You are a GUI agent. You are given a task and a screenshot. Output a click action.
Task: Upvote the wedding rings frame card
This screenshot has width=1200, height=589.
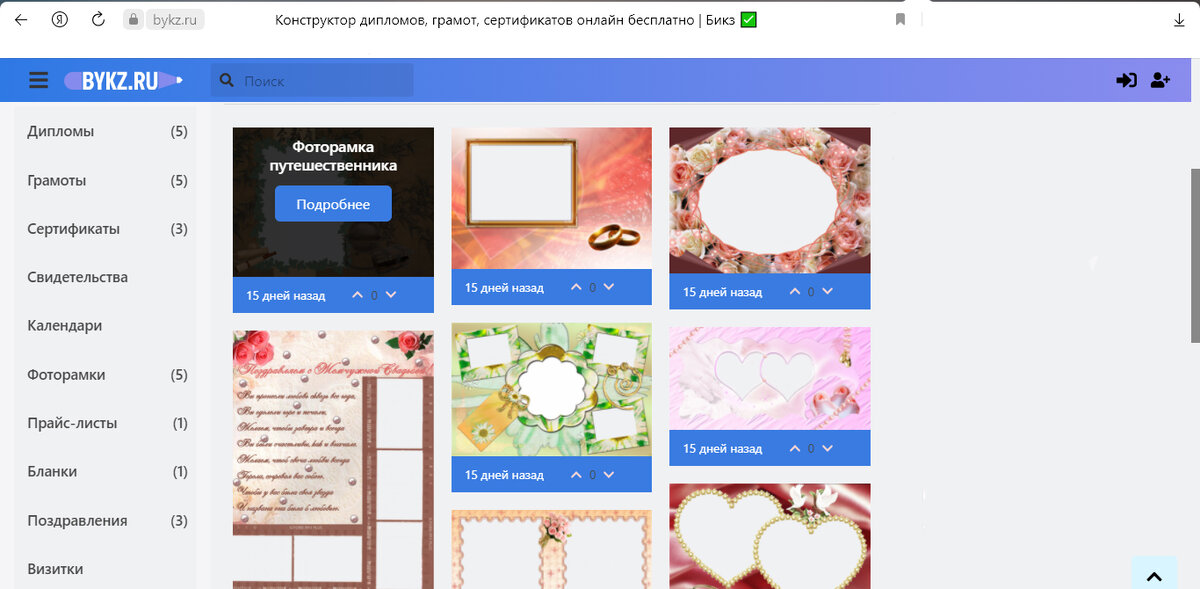coord(575,287)
